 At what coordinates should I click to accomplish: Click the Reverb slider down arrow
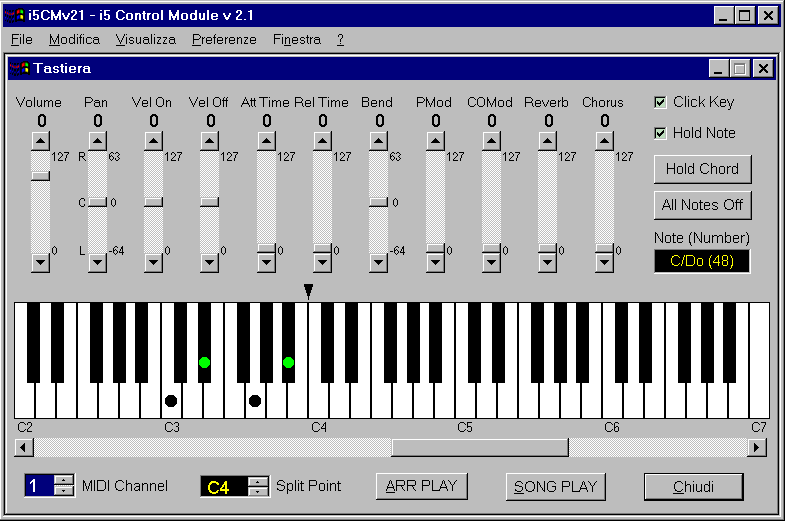point(547,263)
